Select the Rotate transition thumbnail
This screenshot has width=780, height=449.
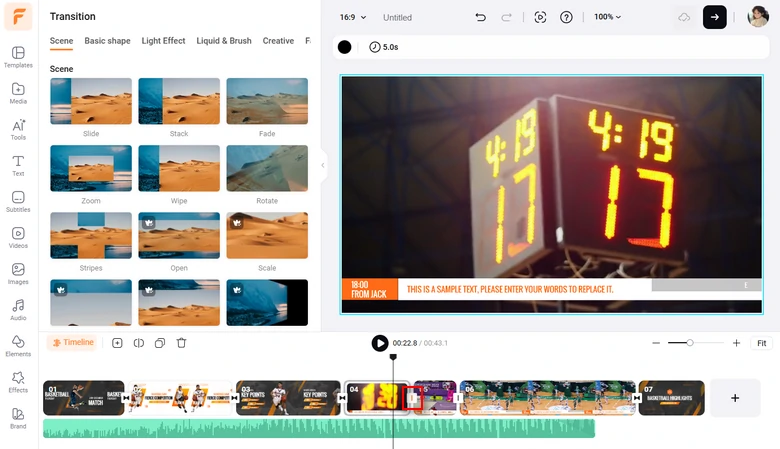click(x=267, y=169)
